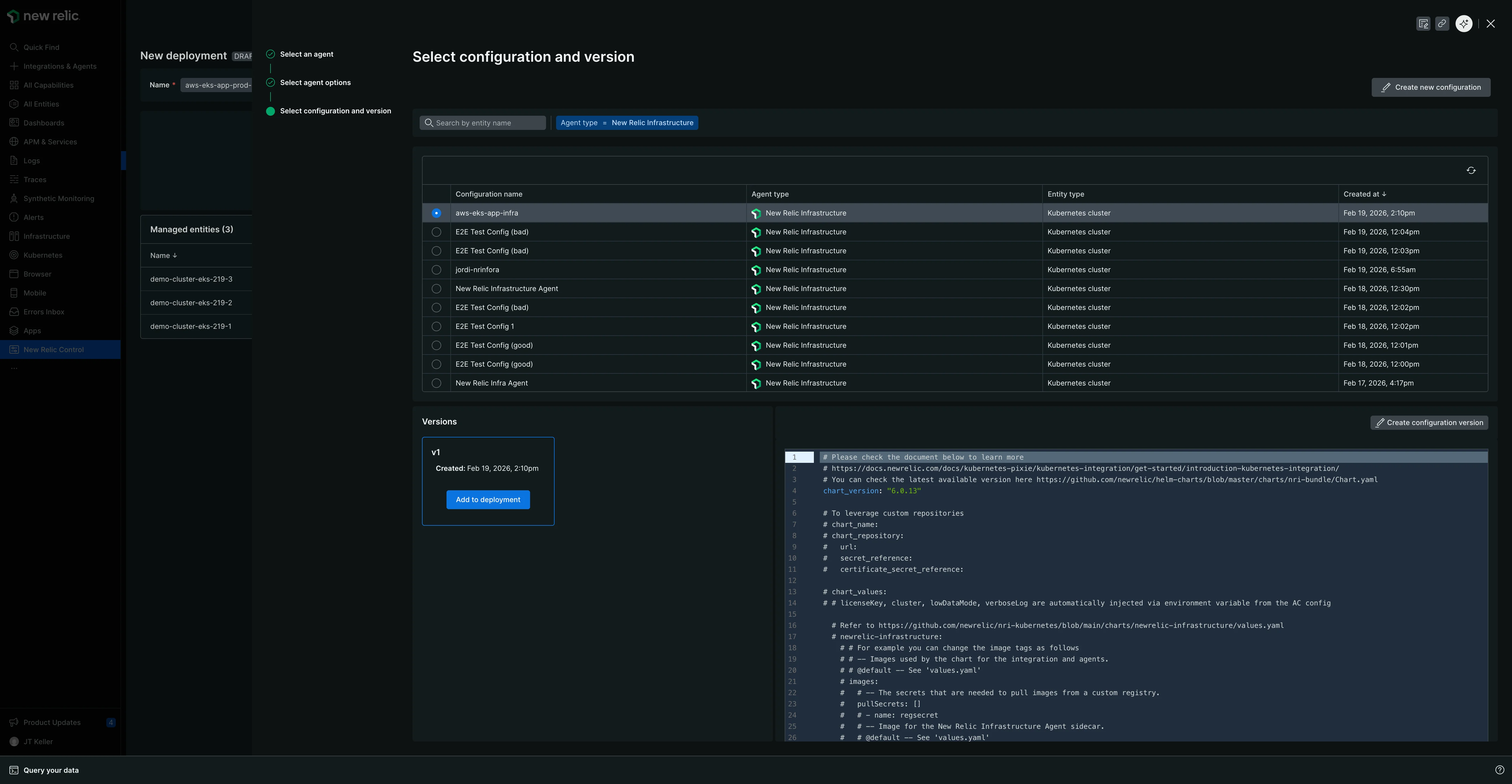Select the Kubernetes section in the sidebar
1512x784 pixels.
[43, 255]
